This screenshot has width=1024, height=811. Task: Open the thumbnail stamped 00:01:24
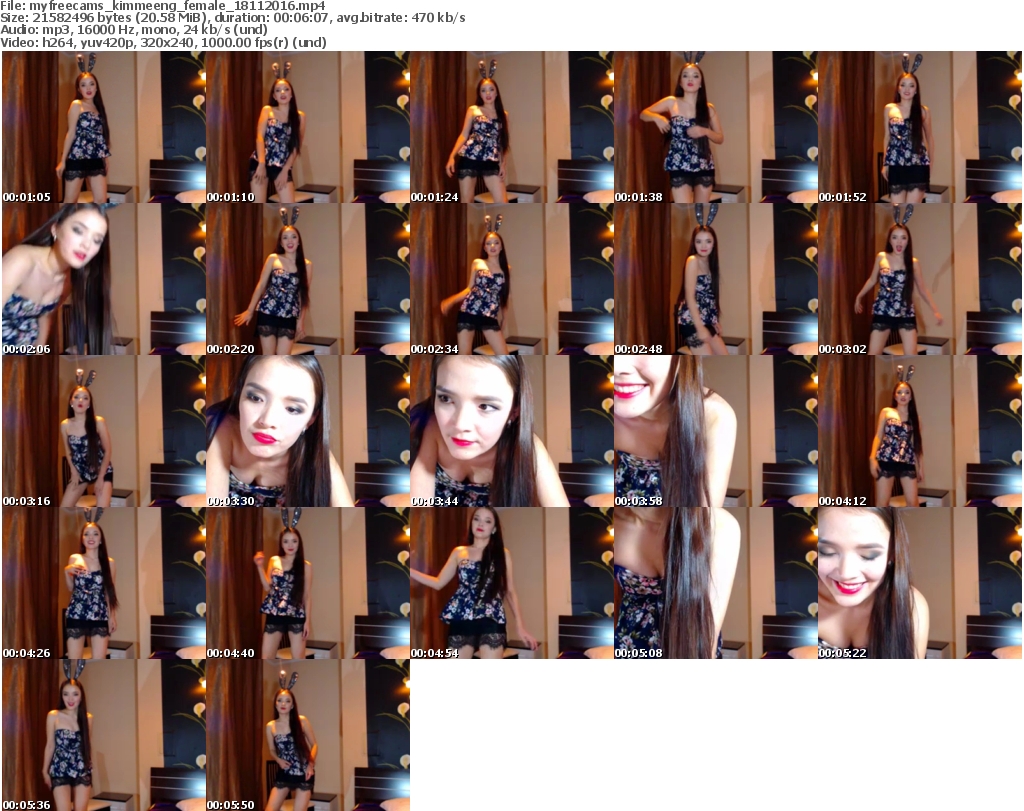point(511,127)
